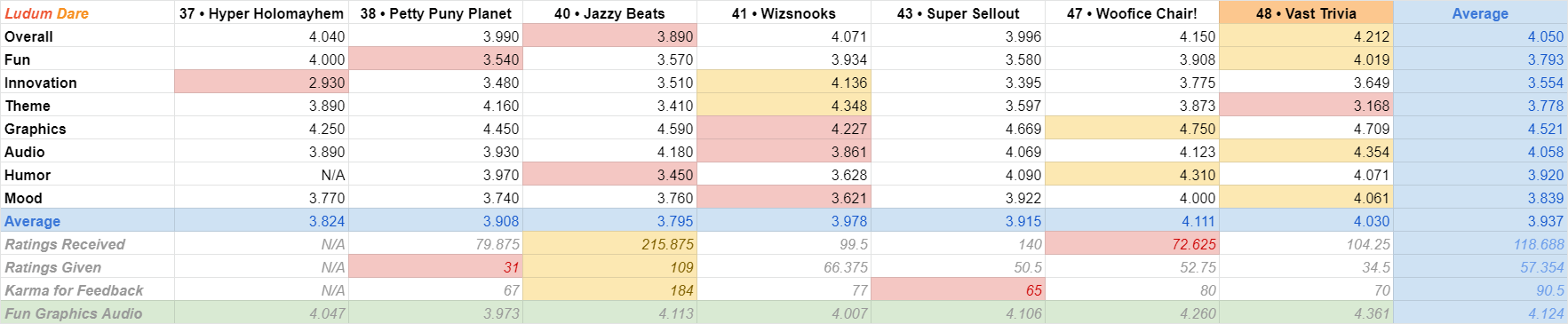
Task: Click the Humor N/A cell
Action: pyautogui.click(x=261, y=174)
